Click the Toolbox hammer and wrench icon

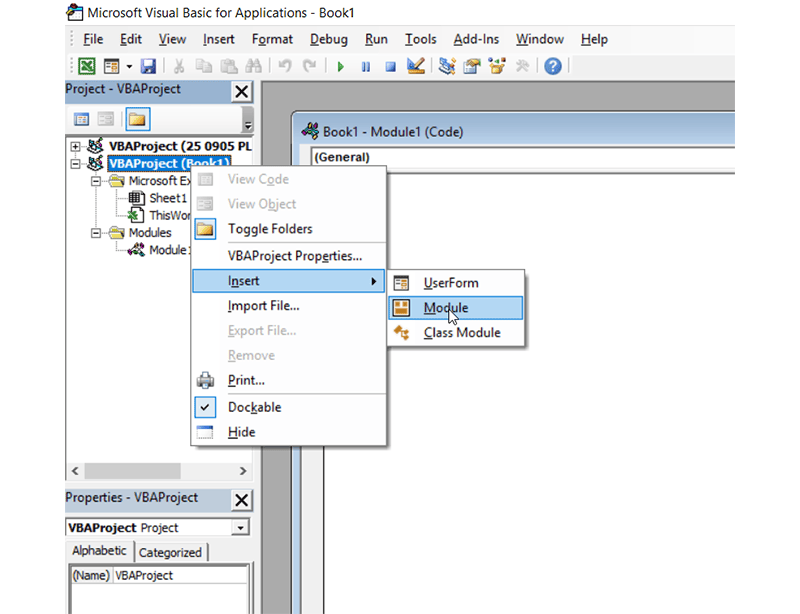(x=521, y=66)
